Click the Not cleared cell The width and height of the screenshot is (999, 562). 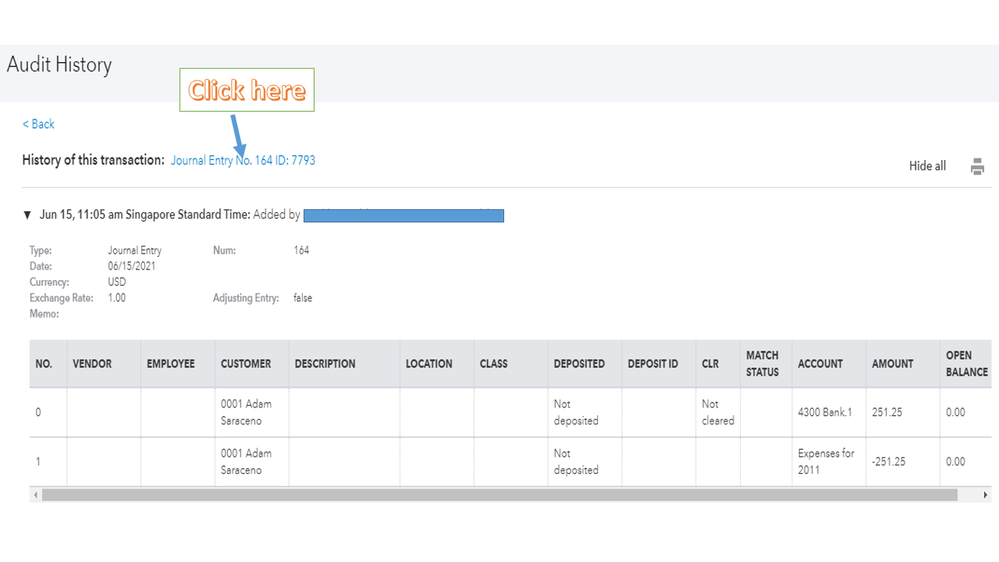pyautogui.click(x=717, y=412)
